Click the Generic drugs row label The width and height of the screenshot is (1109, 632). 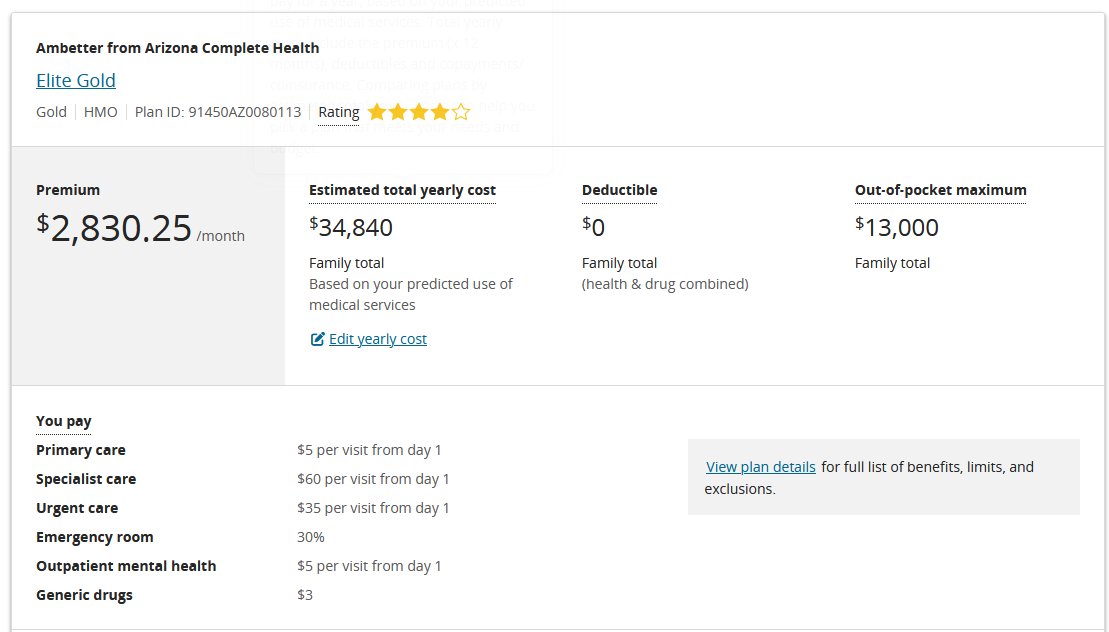[x=84, y=595]
